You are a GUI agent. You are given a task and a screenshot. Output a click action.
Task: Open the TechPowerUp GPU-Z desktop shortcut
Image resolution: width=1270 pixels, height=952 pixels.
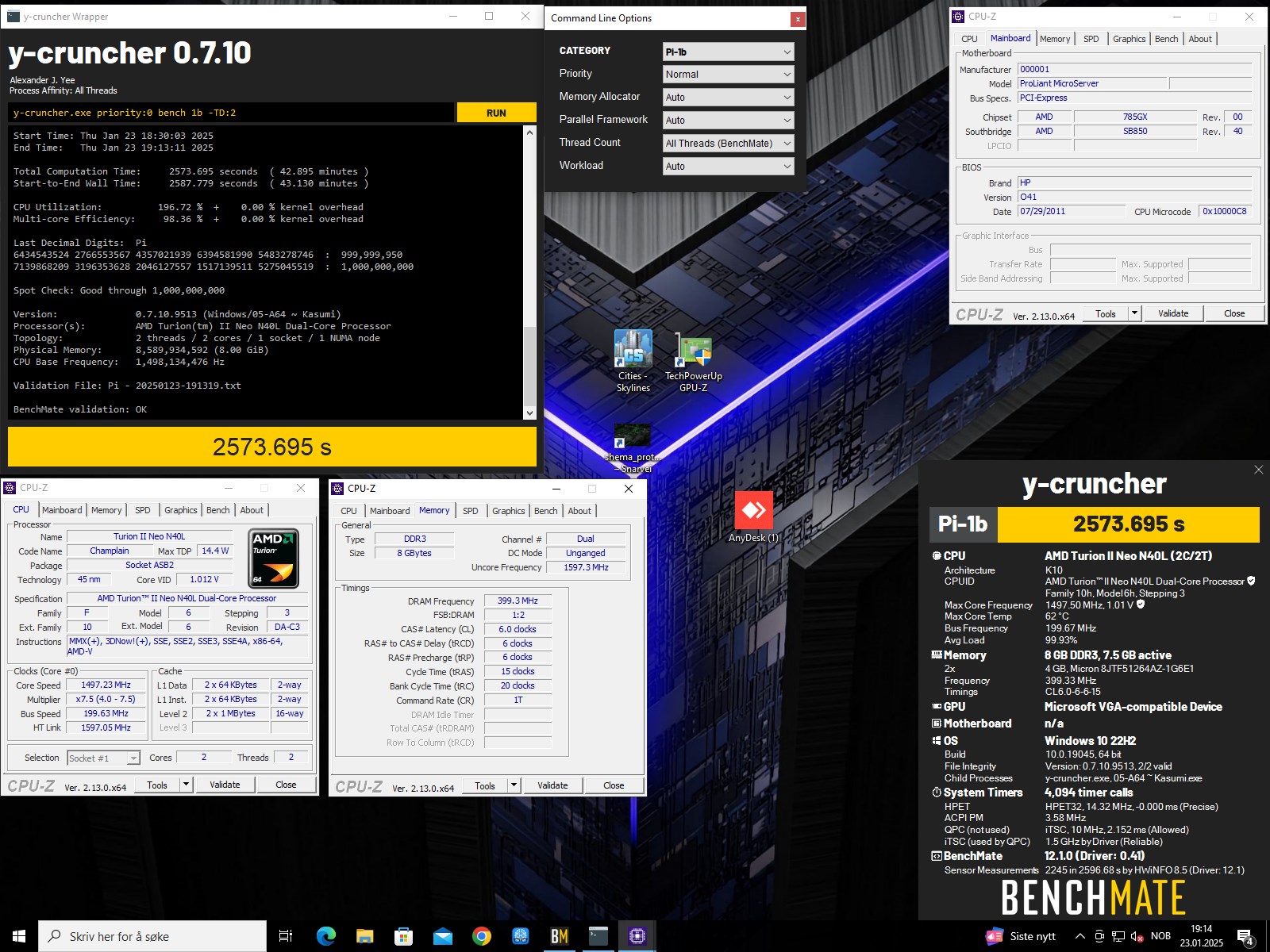point(693,363)
